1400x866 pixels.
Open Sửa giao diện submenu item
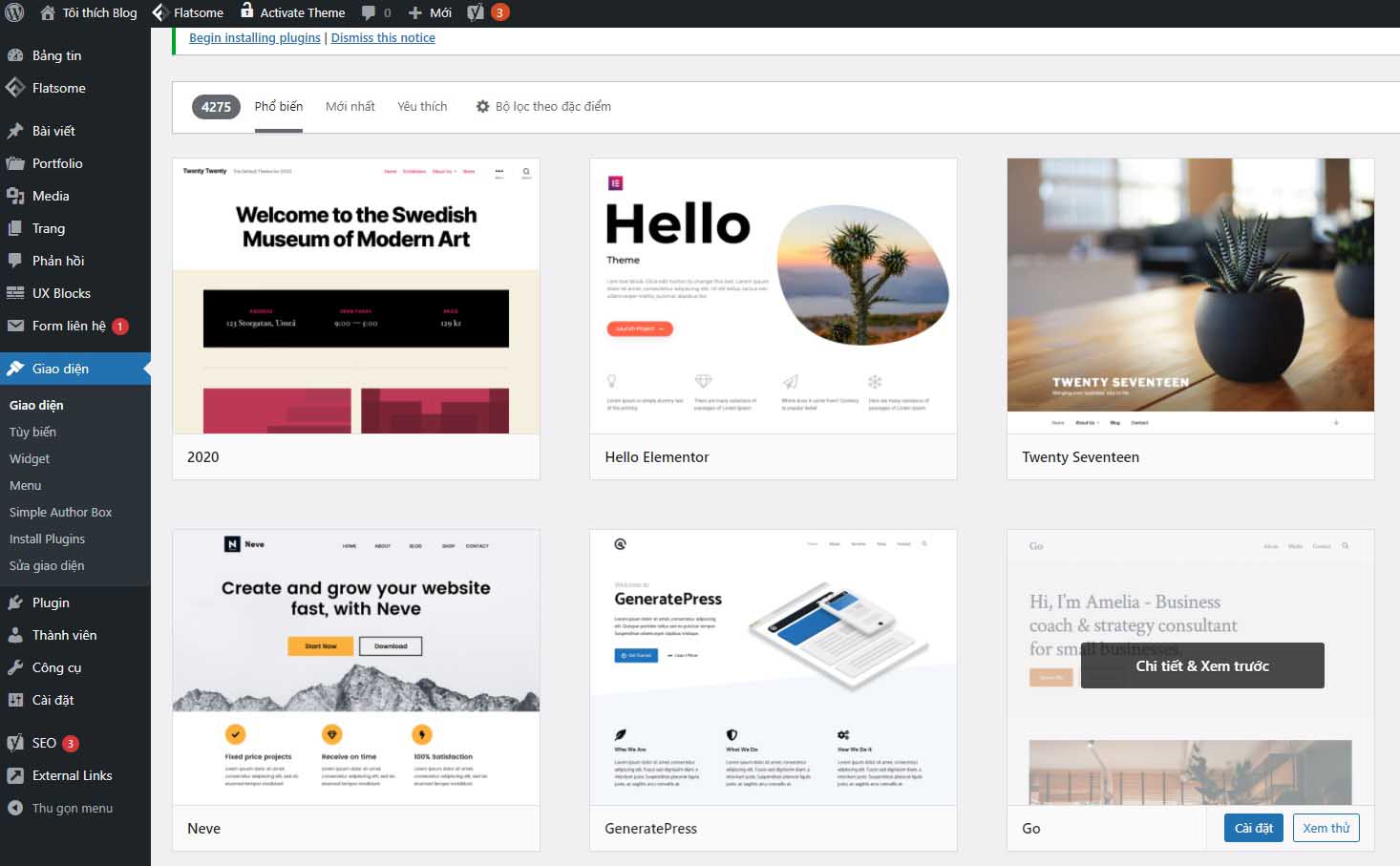[x=47, y=565]
